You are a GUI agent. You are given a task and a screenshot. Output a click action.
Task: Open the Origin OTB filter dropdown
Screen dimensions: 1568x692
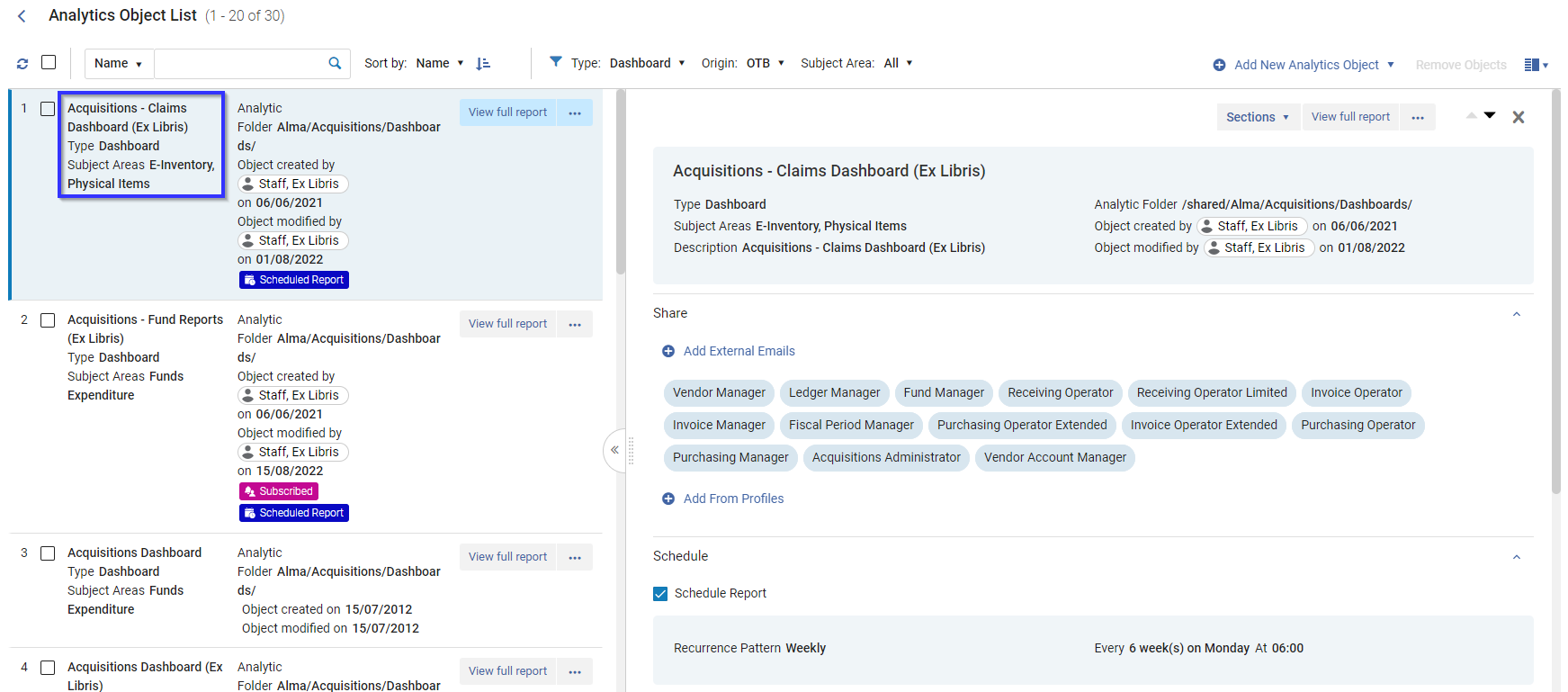tap(766, 63)
